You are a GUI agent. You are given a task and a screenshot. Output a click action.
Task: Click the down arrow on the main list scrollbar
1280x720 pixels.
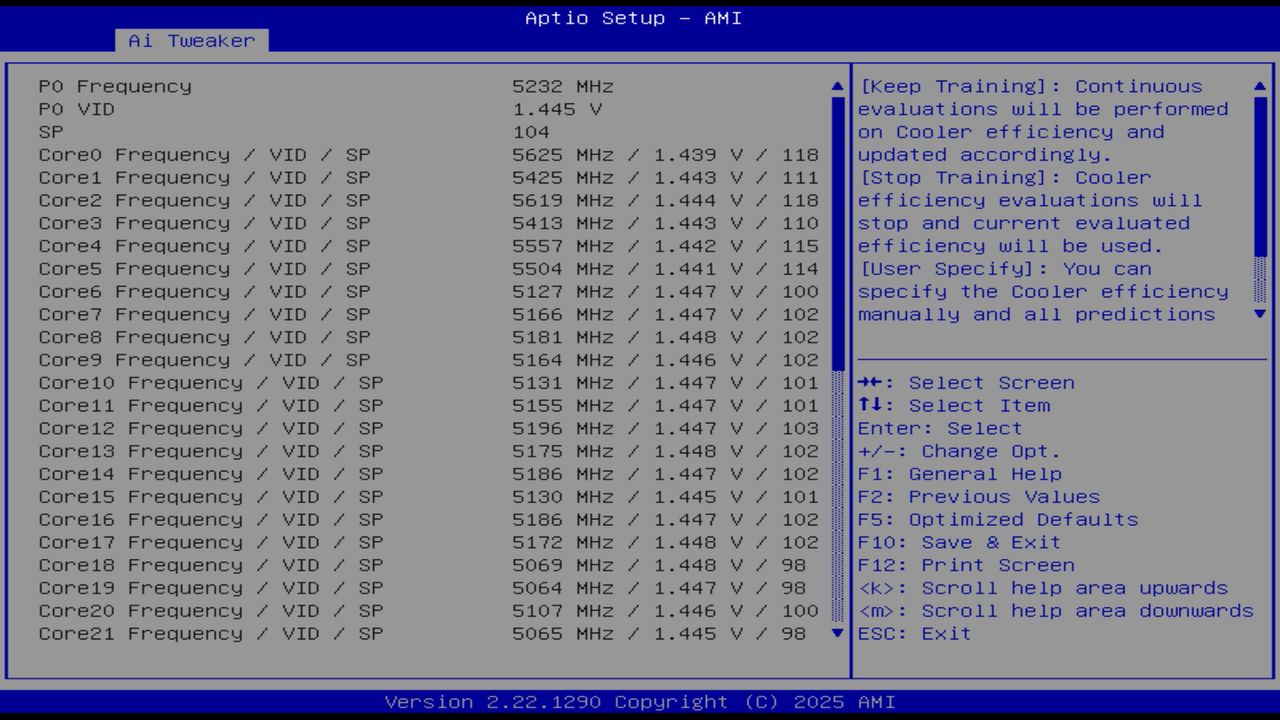click(836, 633)
